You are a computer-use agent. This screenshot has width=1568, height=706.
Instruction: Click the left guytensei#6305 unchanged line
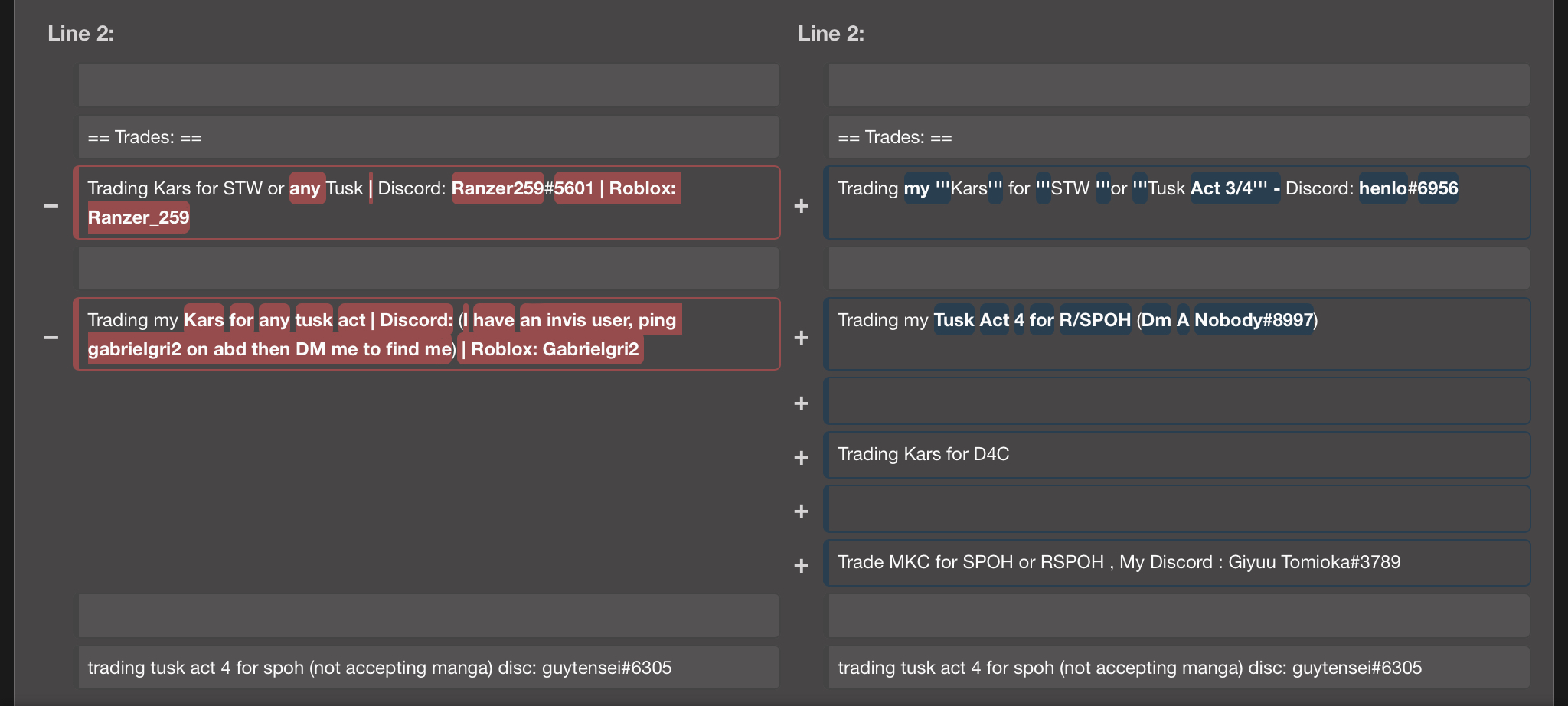coord(429,668)
